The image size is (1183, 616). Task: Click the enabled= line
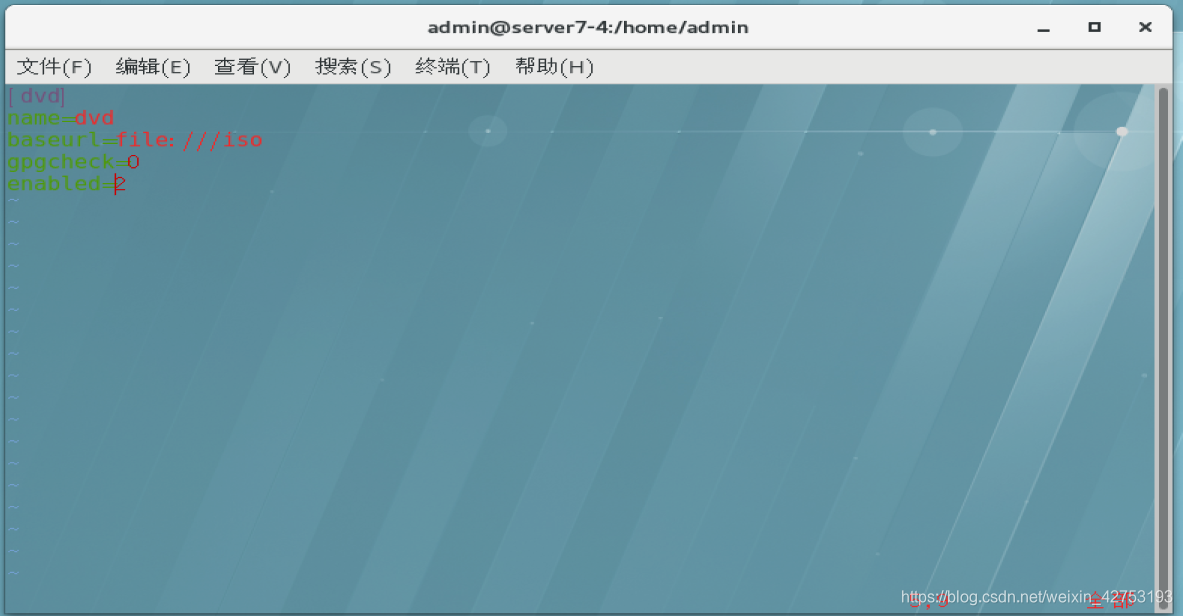click(x=66, y=183)
